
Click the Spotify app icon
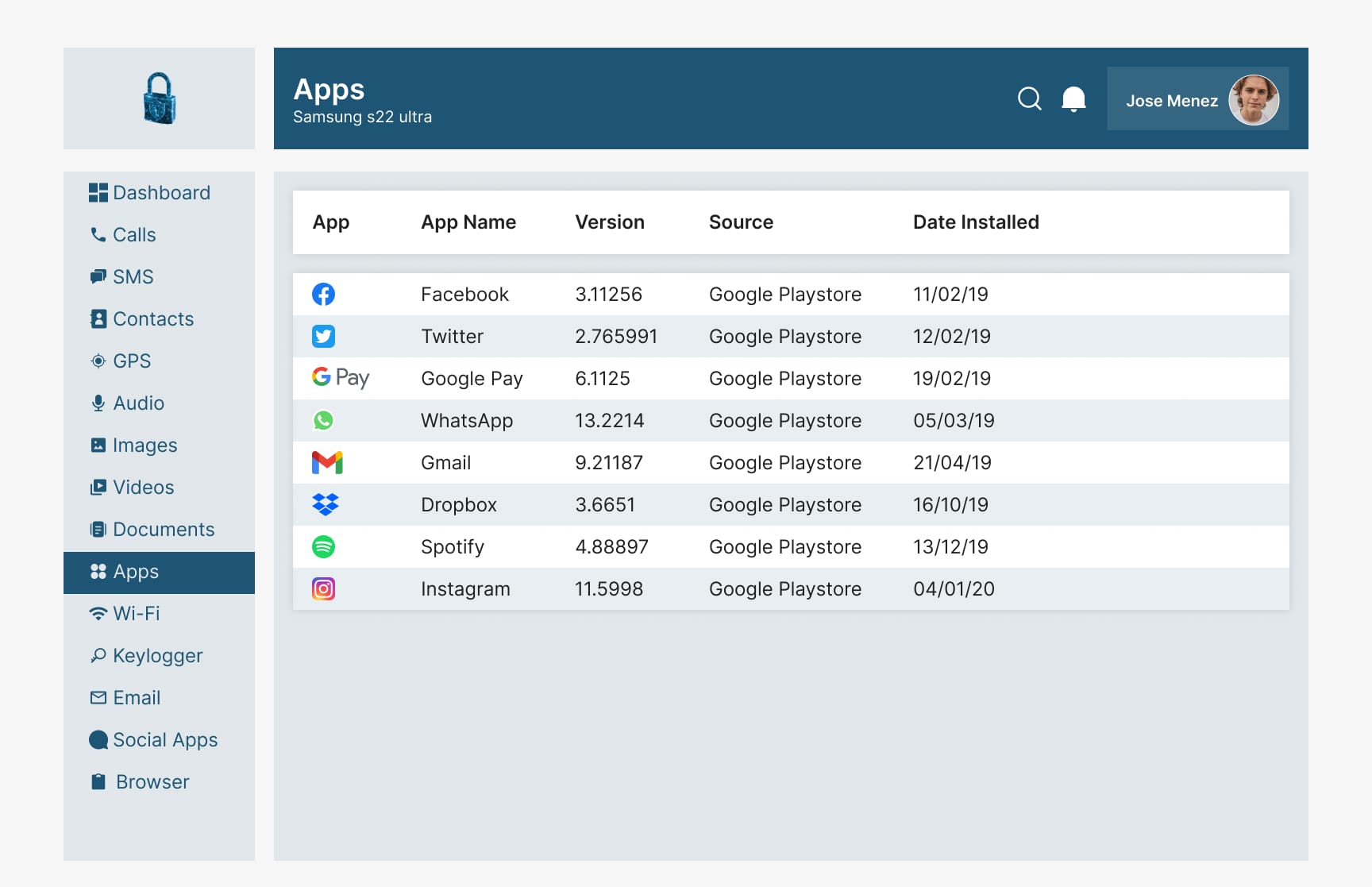[323, 547]
